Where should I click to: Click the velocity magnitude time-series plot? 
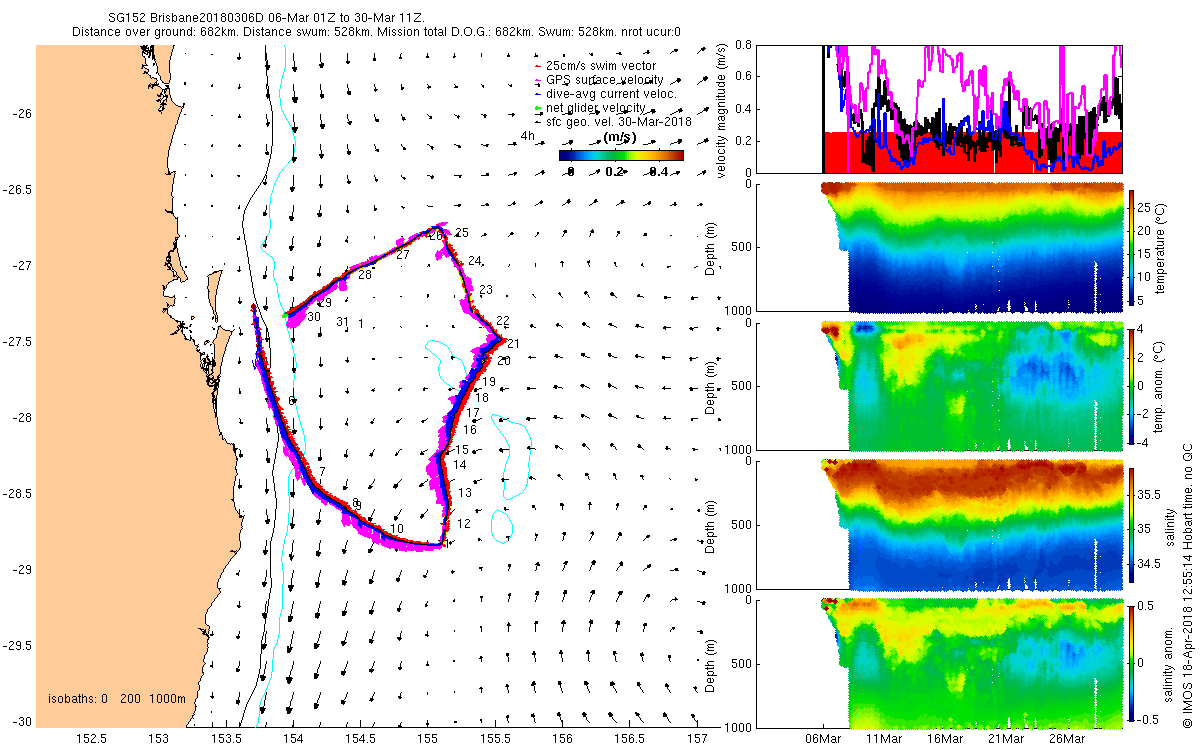[940, 109]
